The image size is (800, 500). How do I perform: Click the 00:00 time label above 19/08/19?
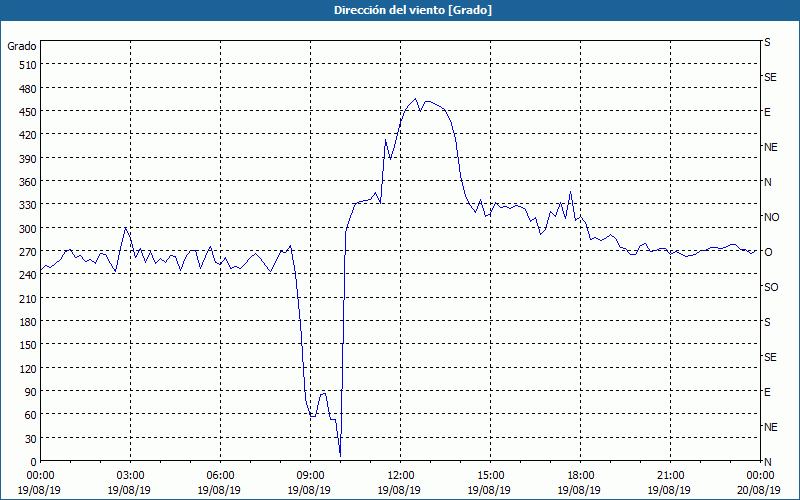[x=40, y=476]
